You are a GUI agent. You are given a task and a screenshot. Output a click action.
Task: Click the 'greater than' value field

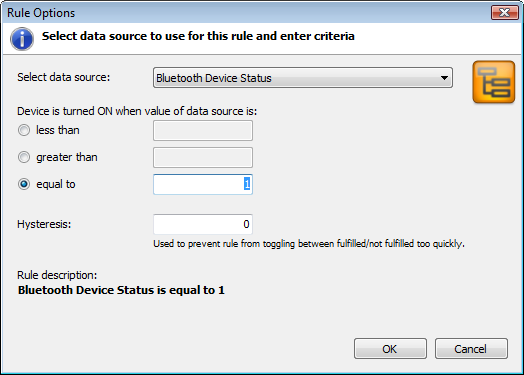(203, 157)
